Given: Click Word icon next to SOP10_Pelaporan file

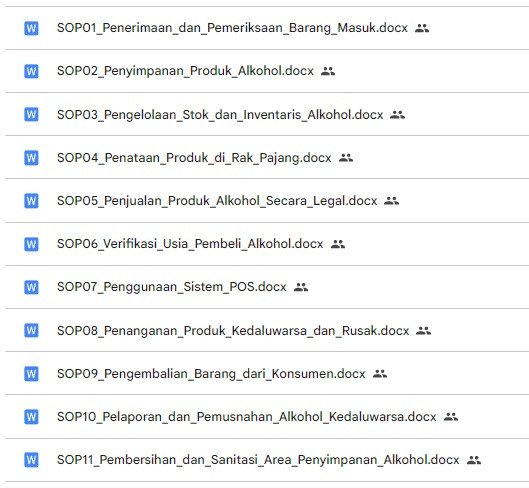Looking at the screenshot, I should point(31,417).
